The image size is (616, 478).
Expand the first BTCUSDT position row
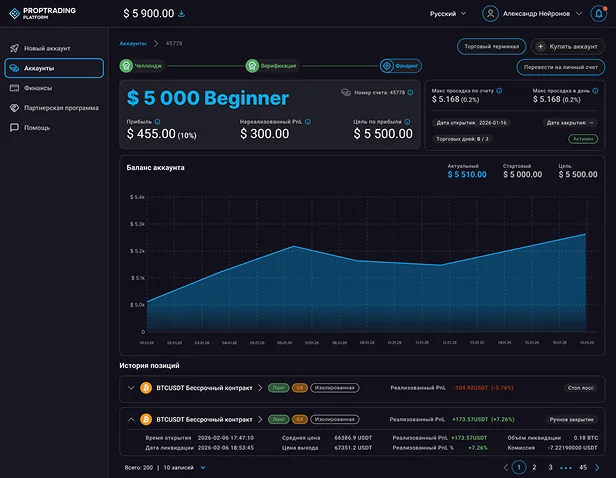[x=131, y=388]
